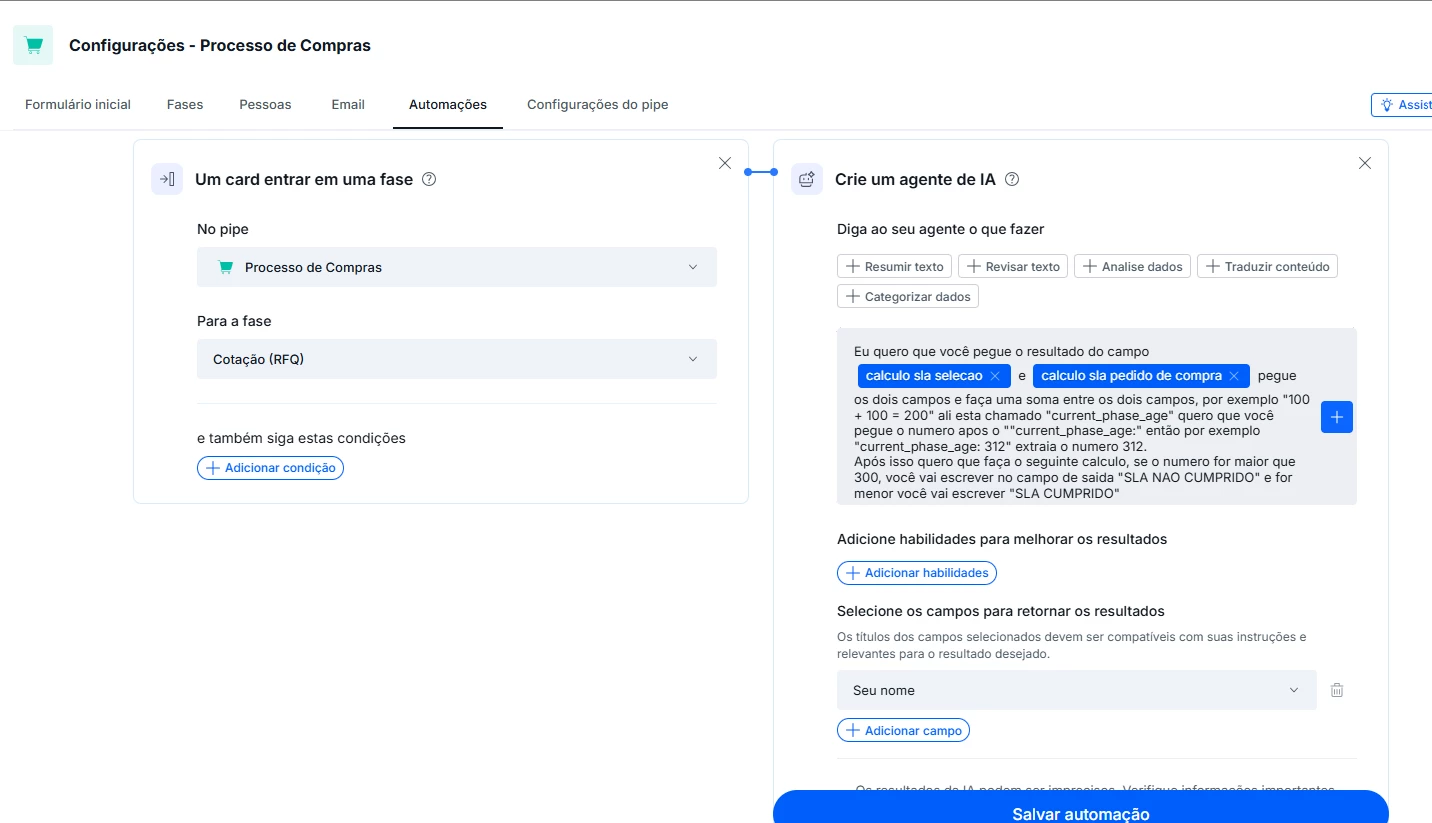Image resolution: width=1432 pixels, height=823 pixels.
Task: Click the card-enters-phase trigger icon
Action: [167, 179]
